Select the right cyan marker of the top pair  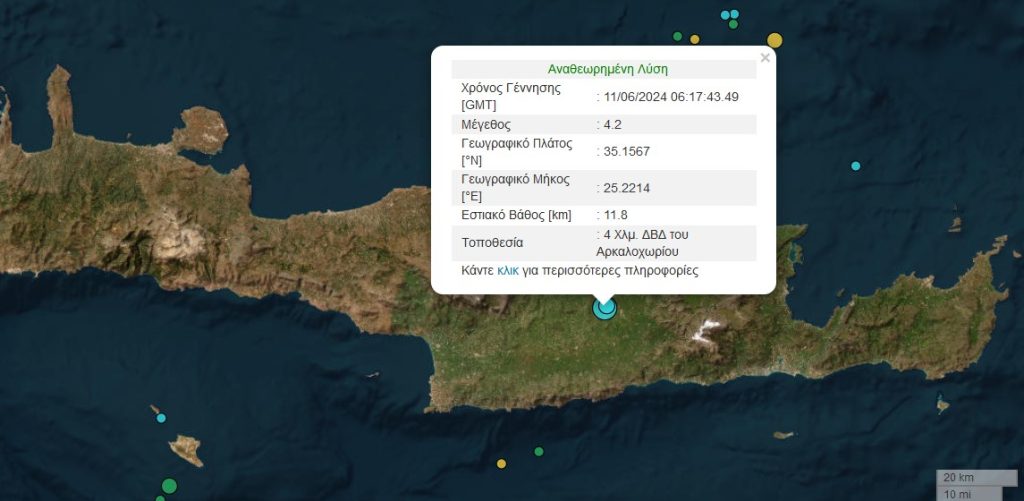click(735, 14)
